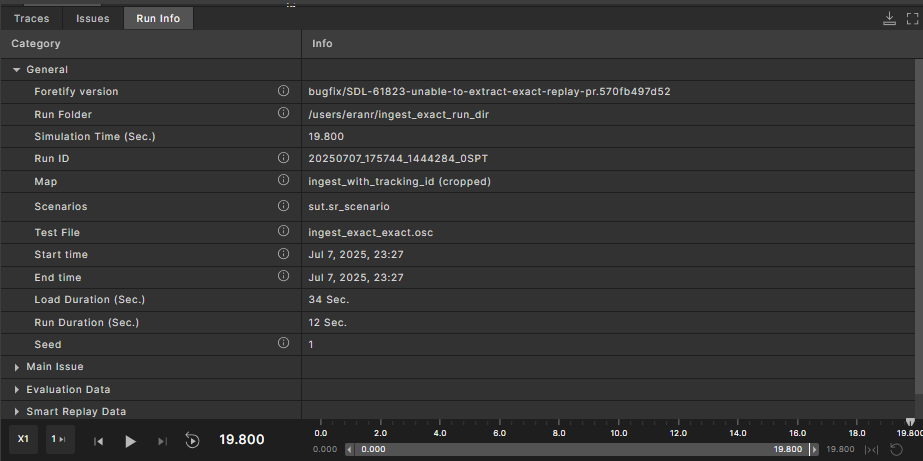Click info icon beside Test File
Viewport: 923px width, 461px height.
click(x=283, y=232)
